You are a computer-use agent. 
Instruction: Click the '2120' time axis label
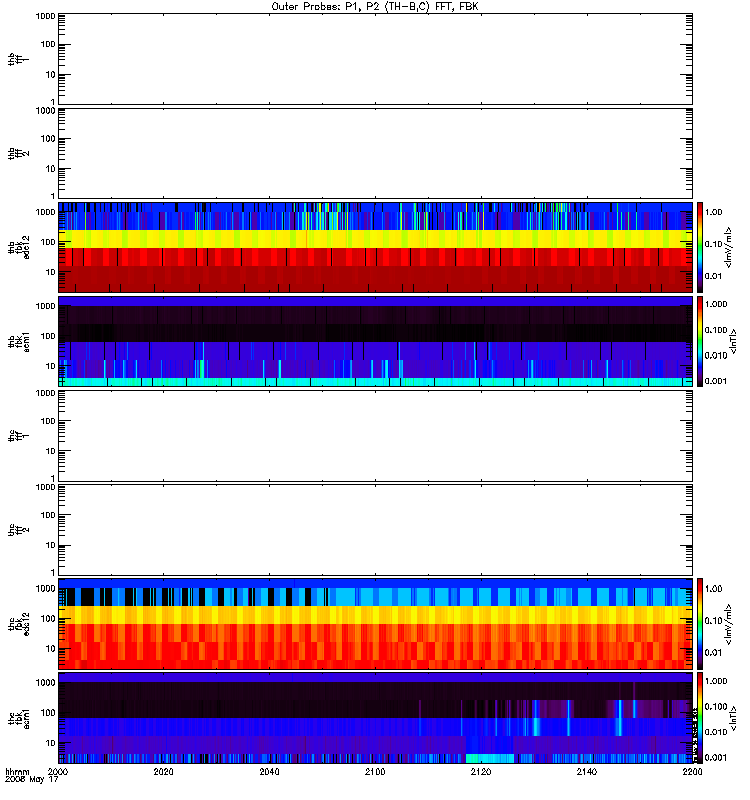[x=481, y=771]
